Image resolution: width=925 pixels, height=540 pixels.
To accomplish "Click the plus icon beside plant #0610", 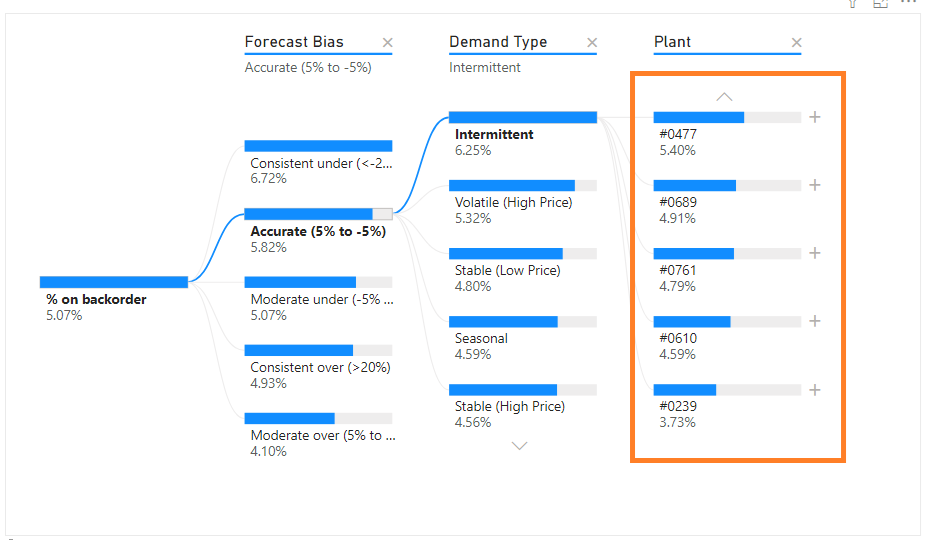I will (815, 321).
